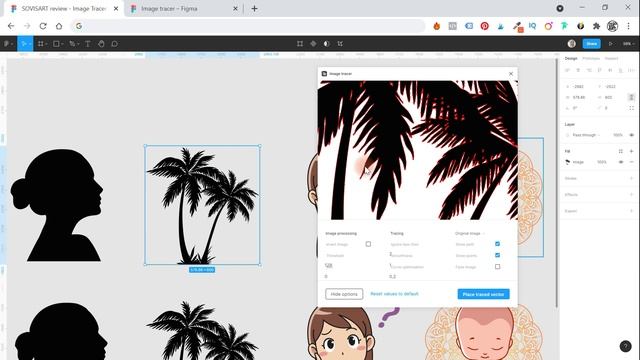640x360 pixels.
Task: Click Place traced vector button
Action: pyautogui.click(x=483, y=294)
